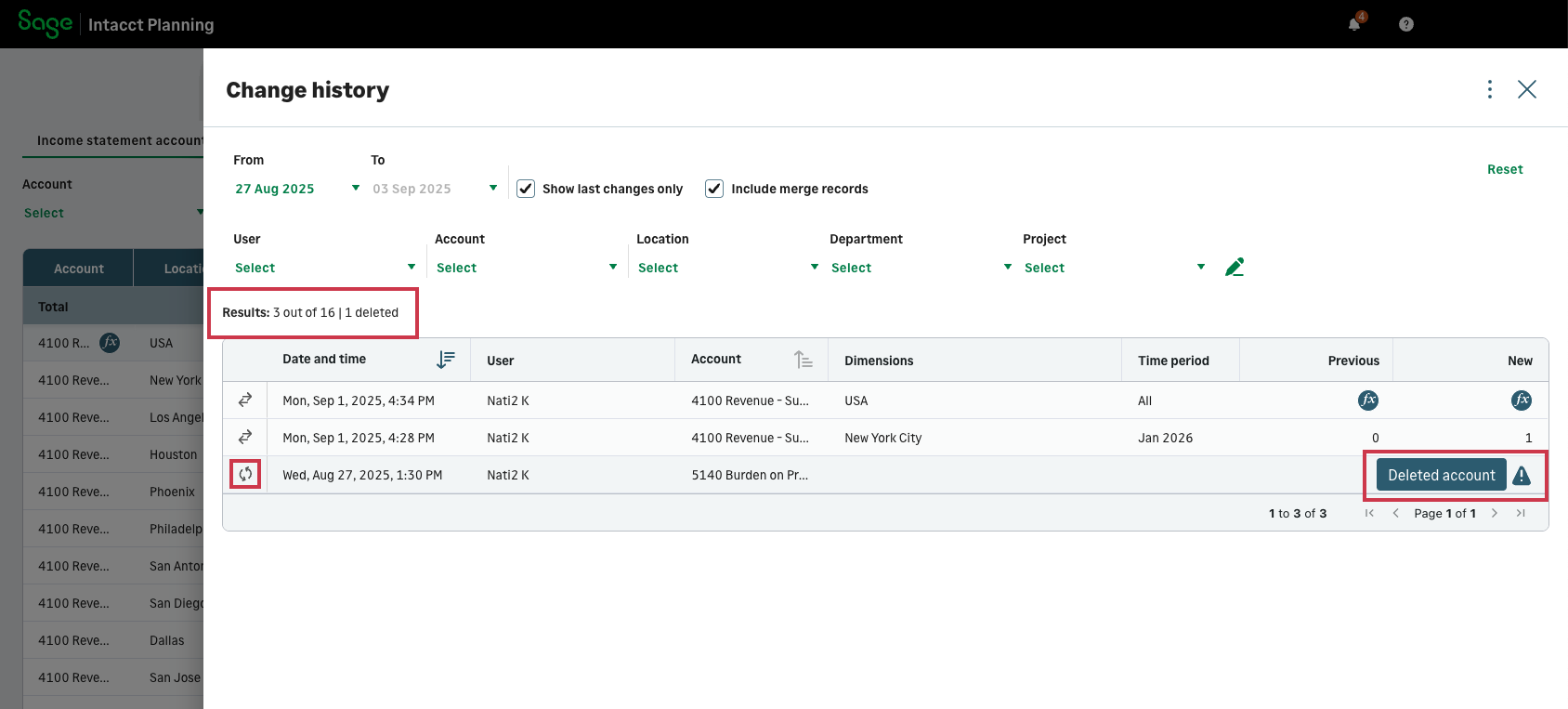Close the Change history panel

[1526, 89]
